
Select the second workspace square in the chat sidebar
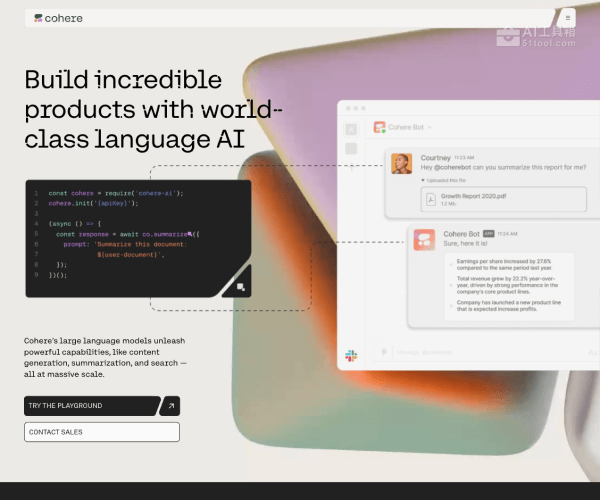click(351, 149)
